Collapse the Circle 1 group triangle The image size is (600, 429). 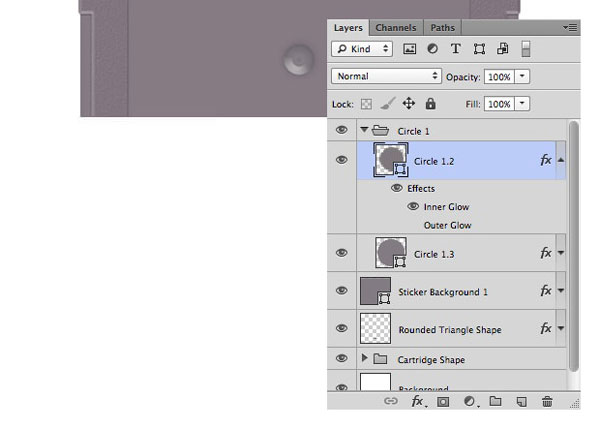[364, 130]
